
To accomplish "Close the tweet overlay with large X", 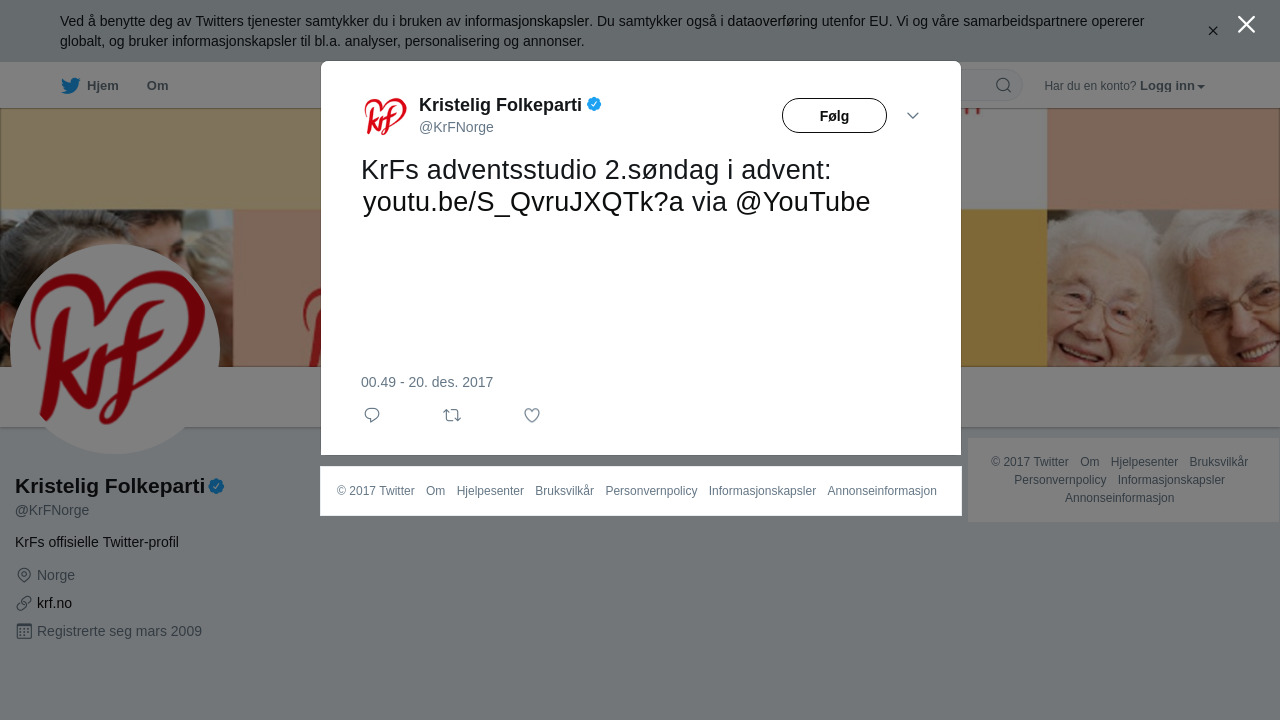I will pyautogui.click(x=1246, y=24).
